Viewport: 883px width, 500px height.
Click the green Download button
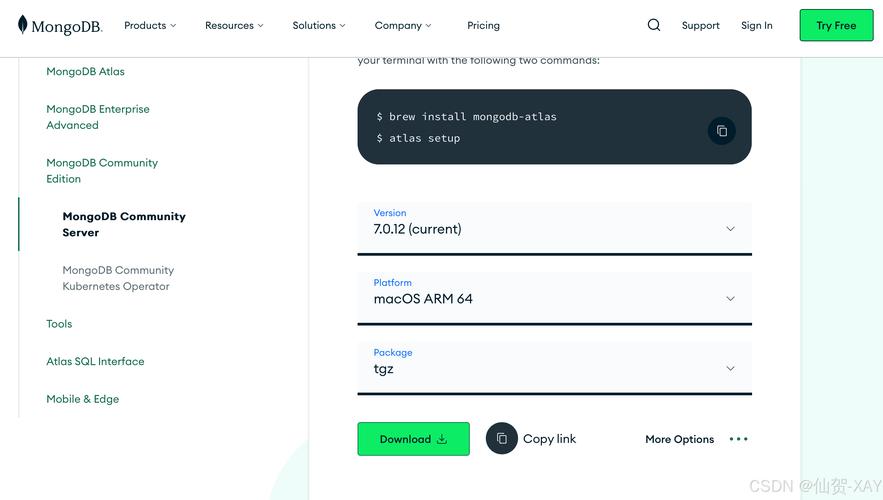click(x=413, y=439)
